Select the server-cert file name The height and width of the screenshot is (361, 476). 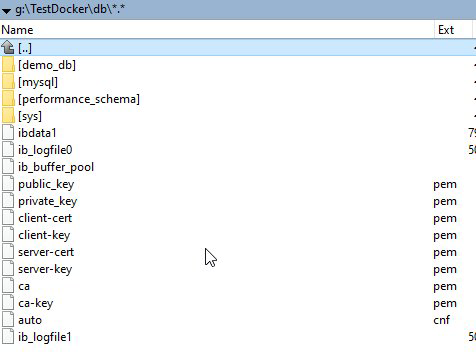tap(46, 252)
